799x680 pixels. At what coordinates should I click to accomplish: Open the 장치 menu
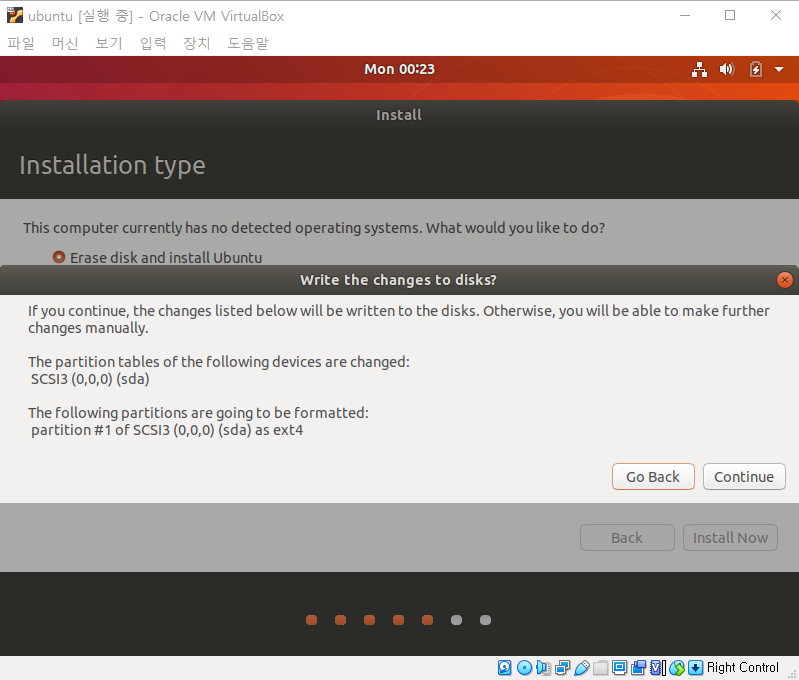197,43
